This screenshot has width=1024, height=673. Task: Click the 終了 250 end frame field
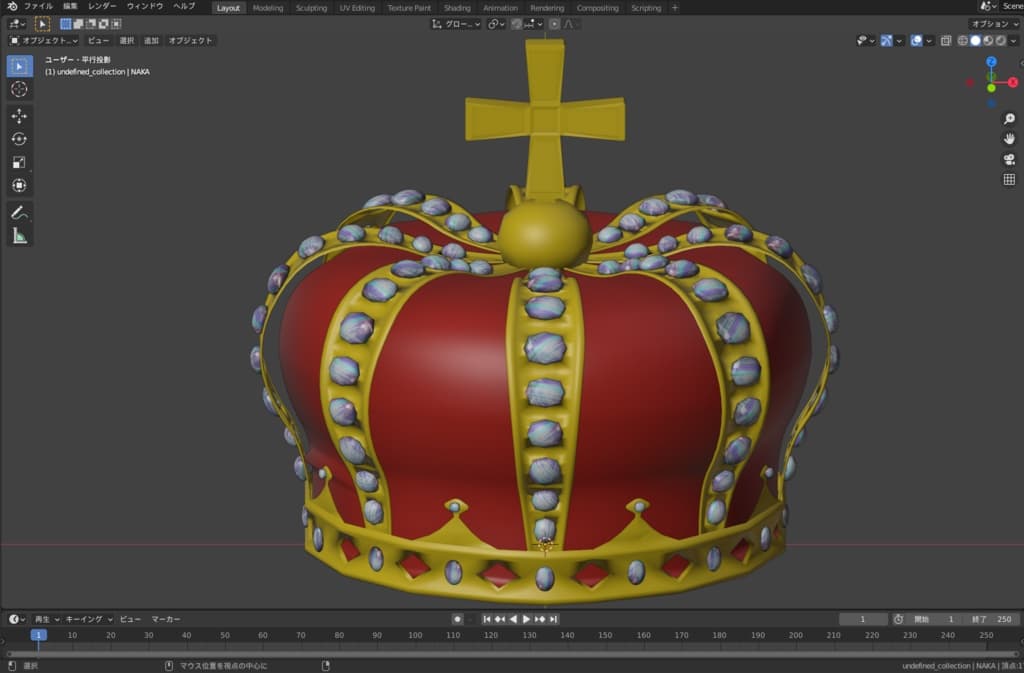click(993, 619)
